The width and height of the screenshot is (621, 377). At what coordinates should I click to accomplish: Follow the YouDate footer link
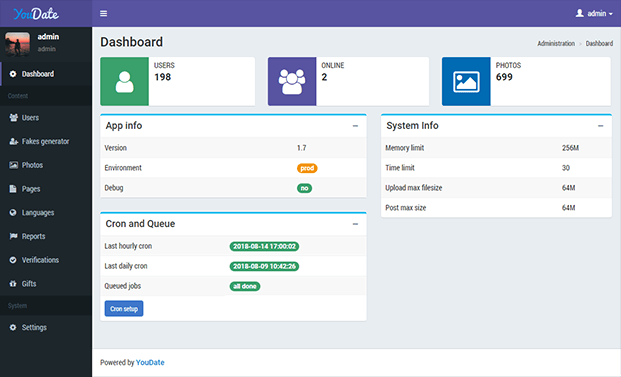(150, 362)
